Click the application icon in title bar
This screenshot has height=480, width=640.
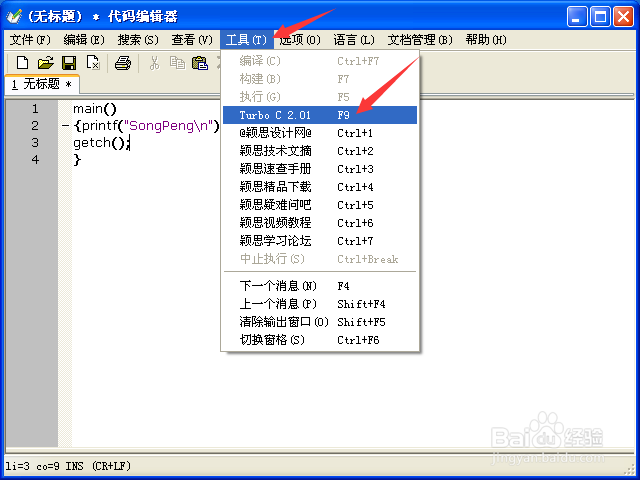(x=14, y=16)
